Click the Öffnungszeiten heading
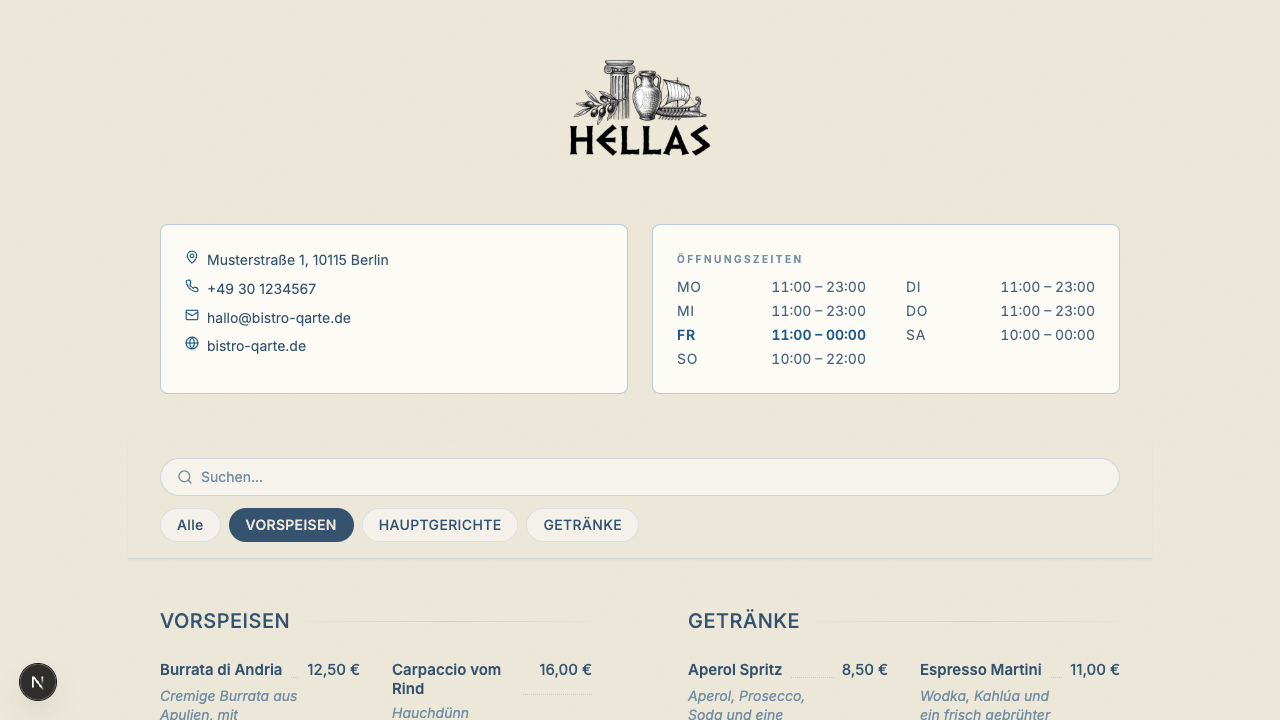 tap(740, 259)
